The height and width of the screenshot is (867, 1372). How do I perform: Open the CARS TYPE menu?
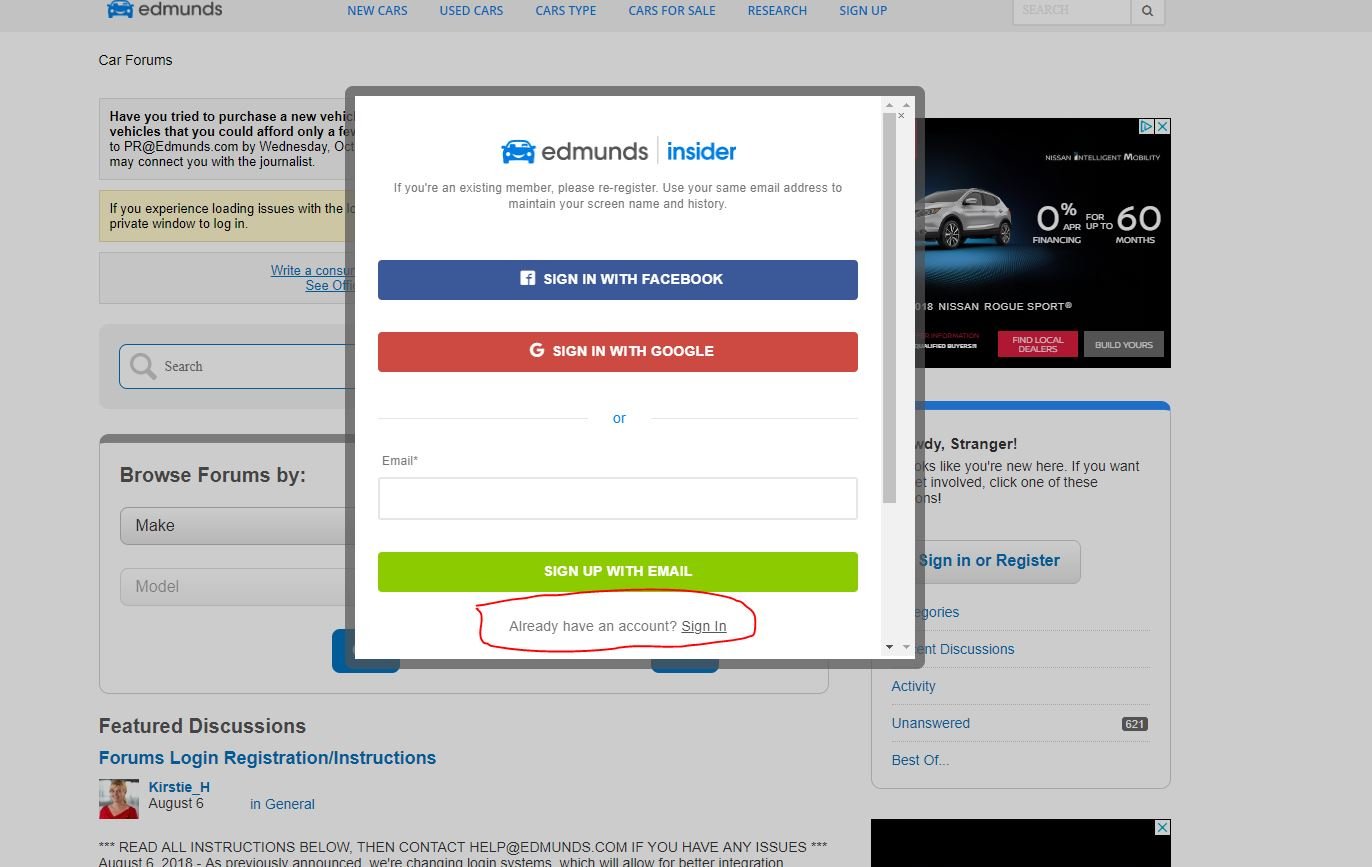coord(566,11)
